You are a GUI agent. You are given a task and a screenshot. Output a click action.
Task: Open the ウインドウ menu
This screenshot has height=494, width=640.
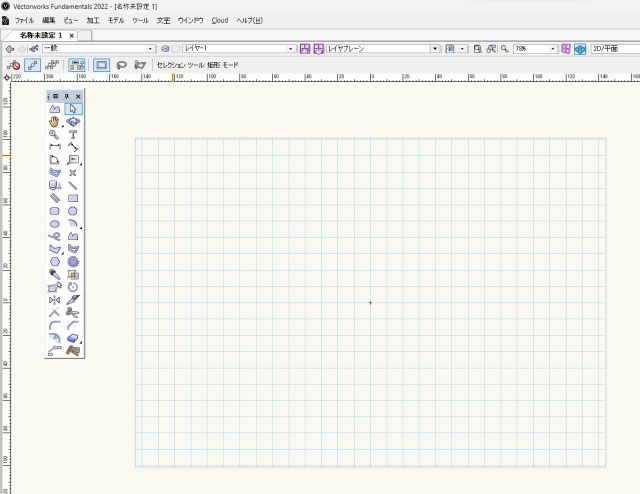(x=190, y=20)
